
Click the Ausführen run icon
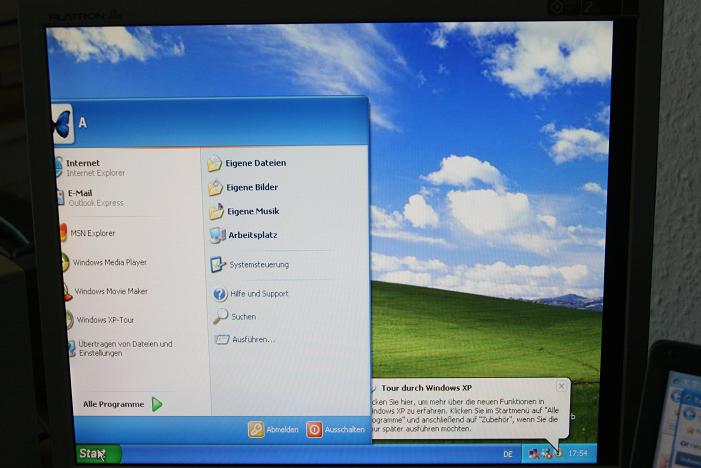pos(222,340)
